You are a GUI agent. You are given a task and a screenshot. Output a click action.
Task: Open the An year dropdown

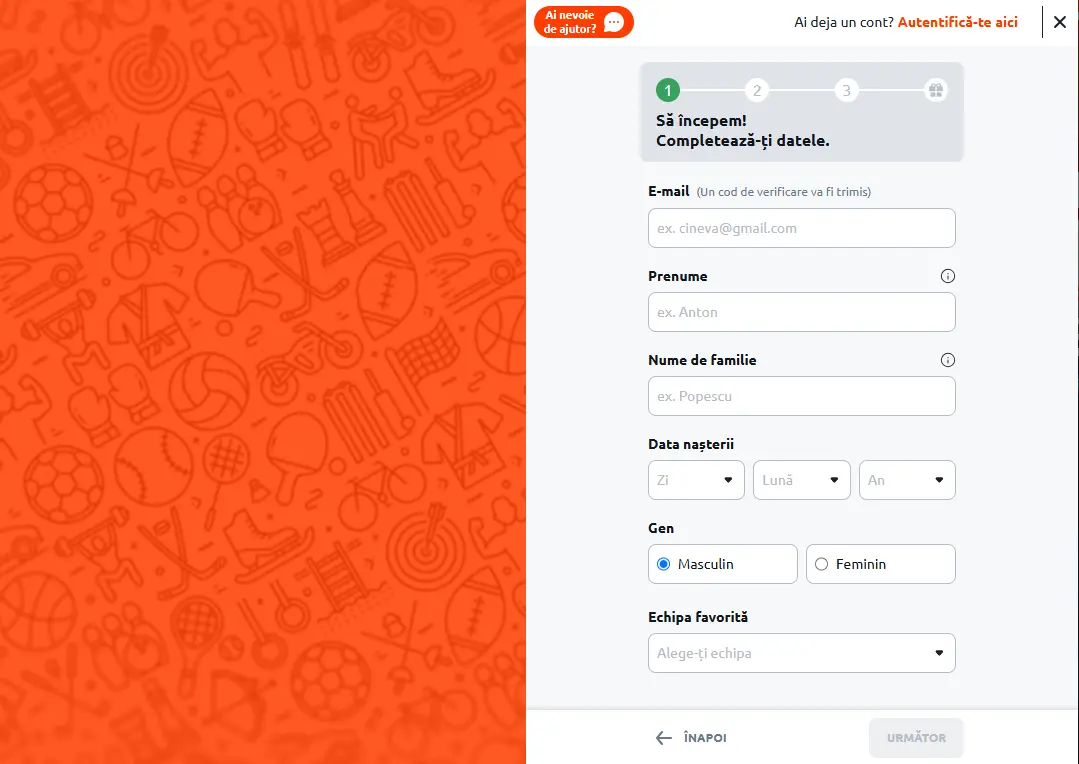point(907,480)
